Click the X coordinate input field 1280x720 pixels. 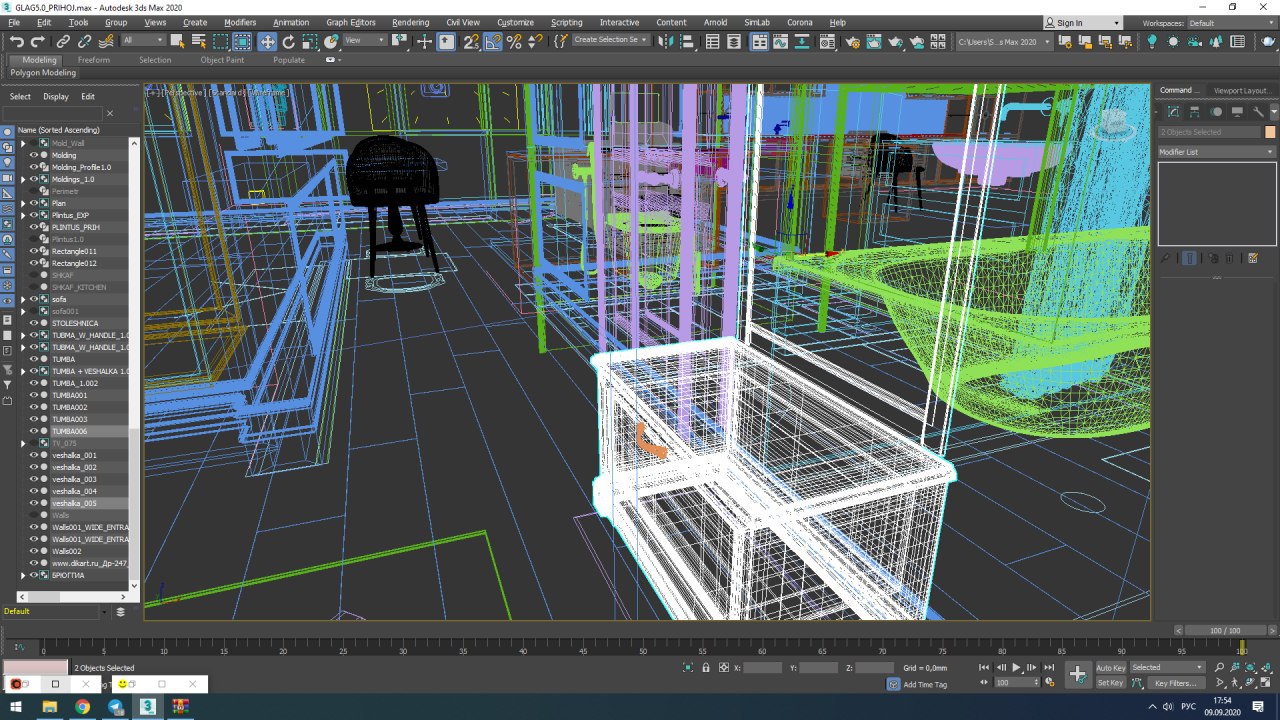pos(763,668)
